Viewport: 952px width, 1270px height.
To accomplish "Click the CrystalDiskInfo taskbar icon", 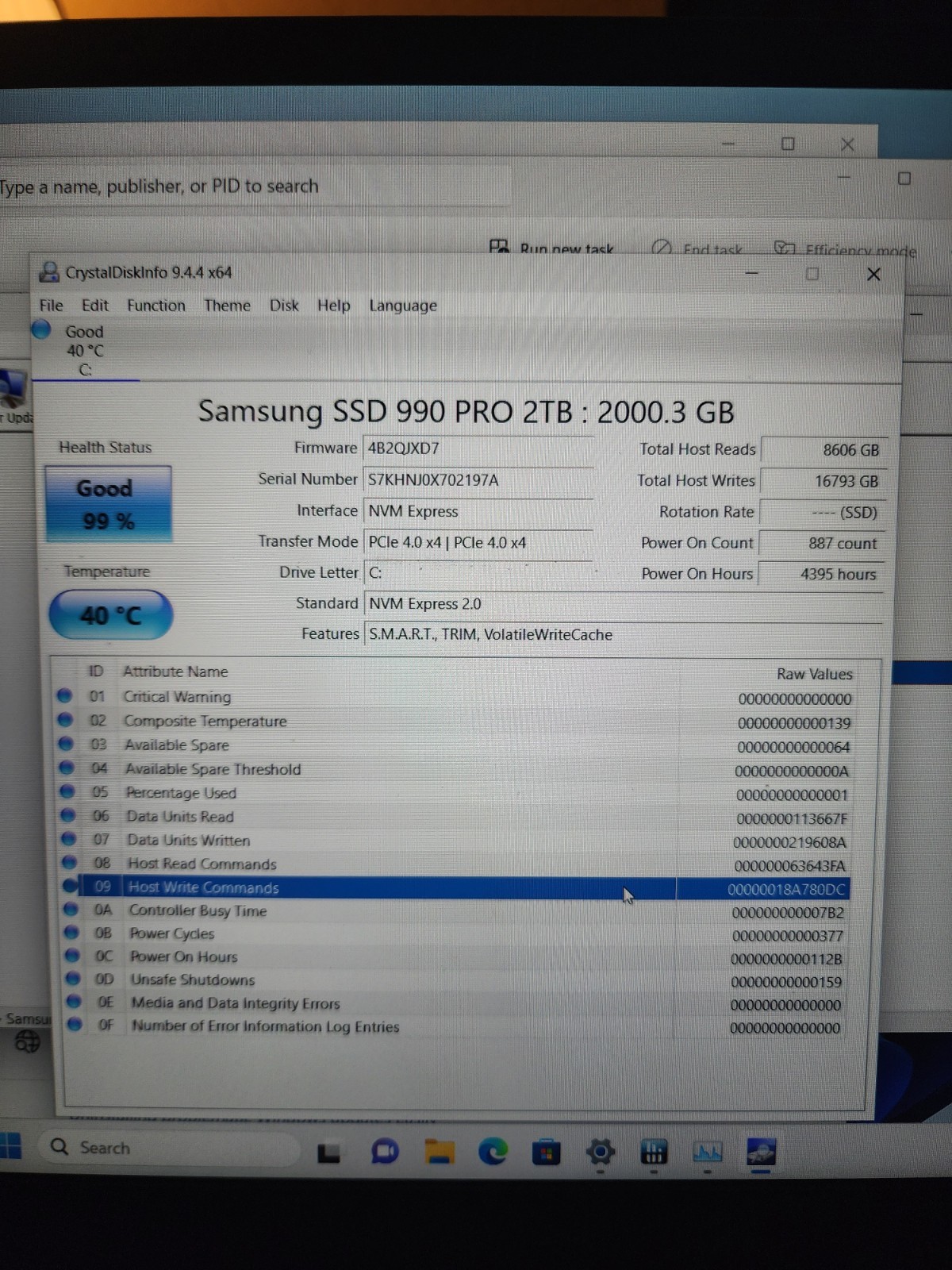I will (761, 1152).
